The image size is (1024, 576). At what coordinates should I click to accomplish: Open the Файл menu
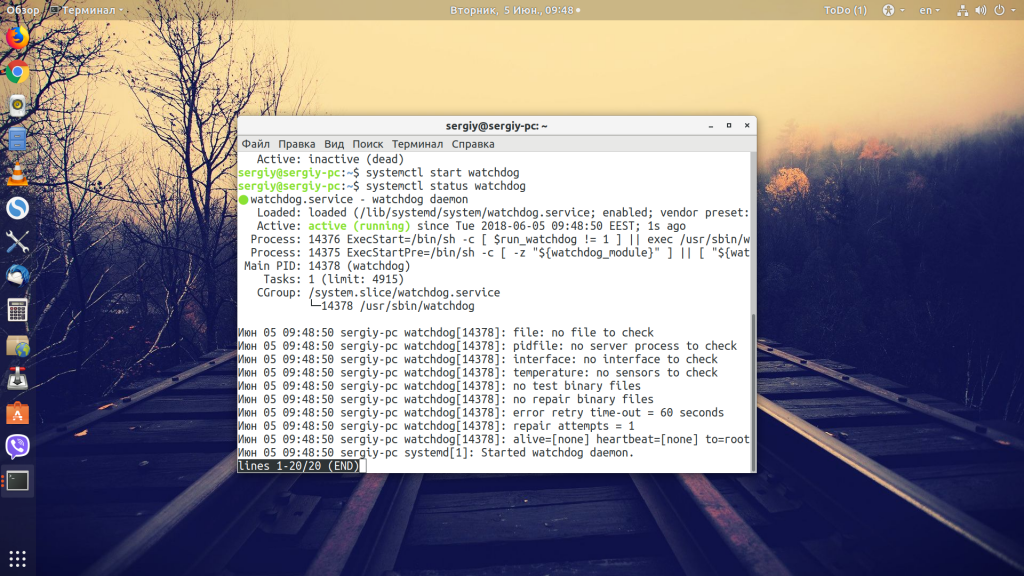coord(255,144)
